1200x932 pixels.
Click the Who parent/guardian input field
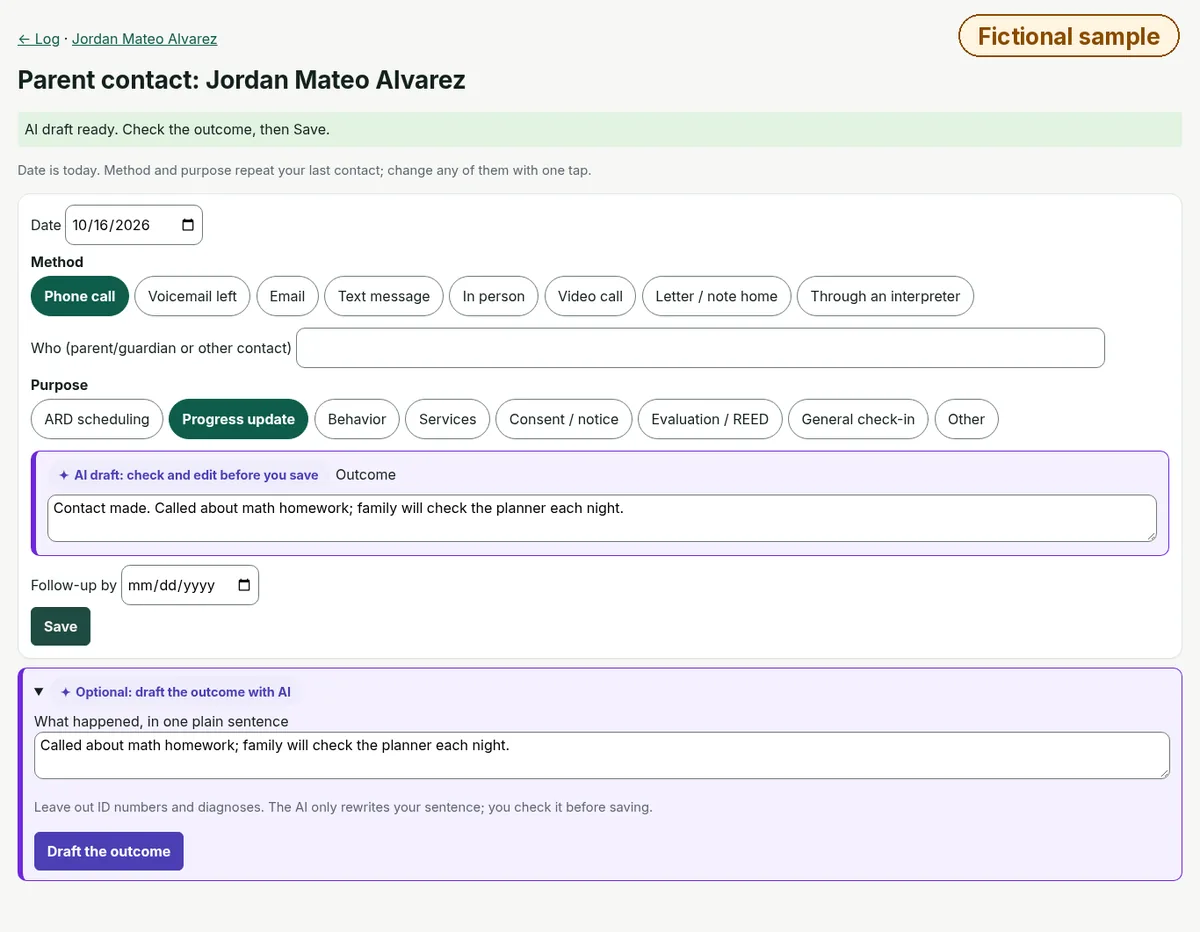(x=700, y=348)
